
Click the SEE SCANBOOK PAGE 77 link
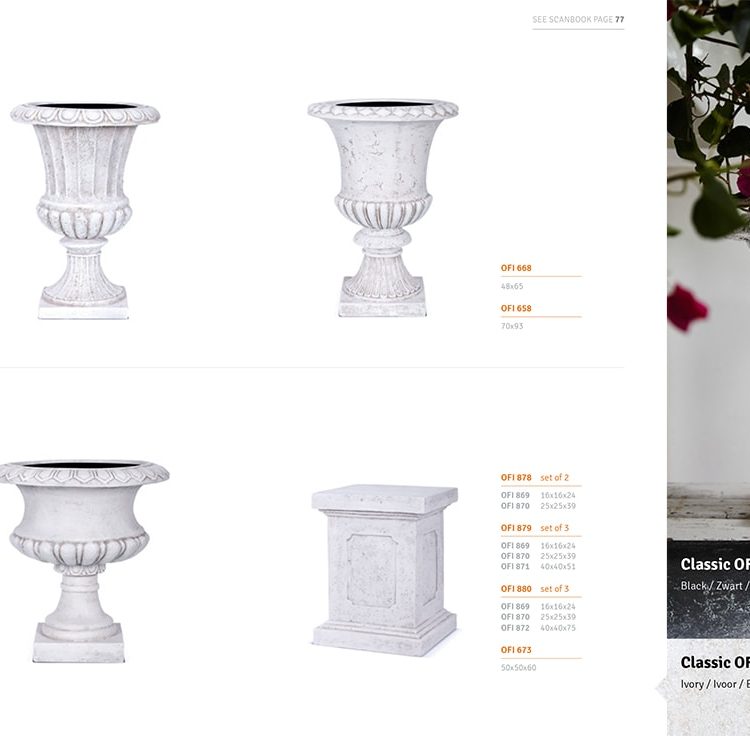click(x=578, y=20)
